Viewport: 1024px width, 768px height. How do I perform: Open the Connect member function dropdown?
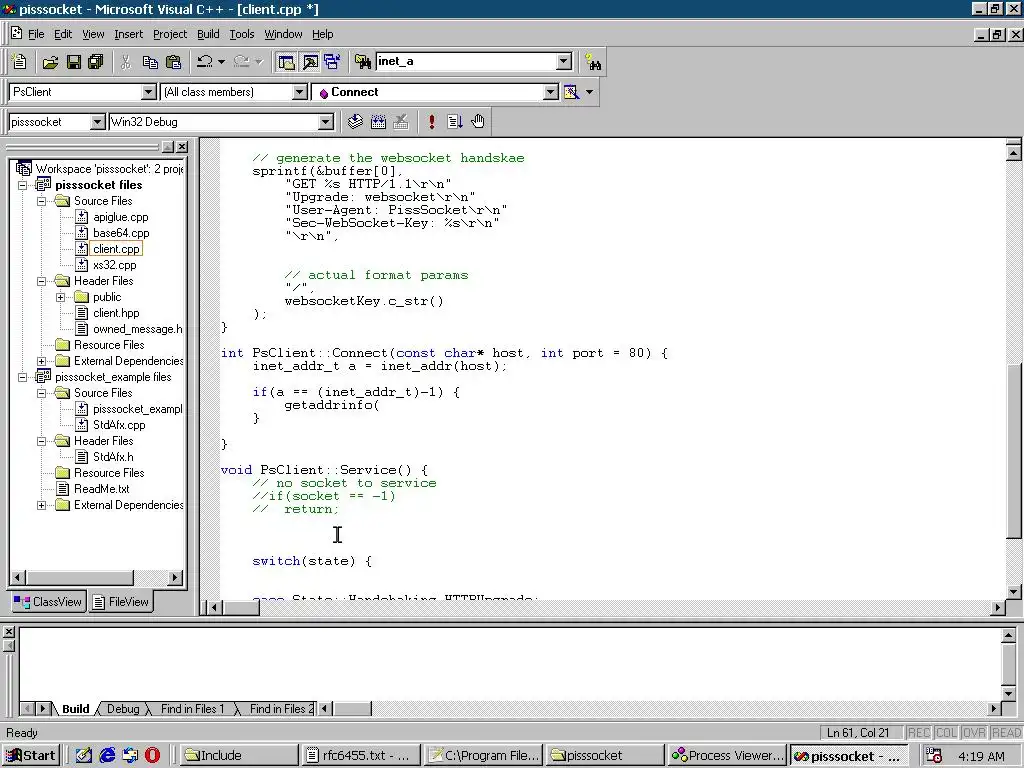click(551, 92)
